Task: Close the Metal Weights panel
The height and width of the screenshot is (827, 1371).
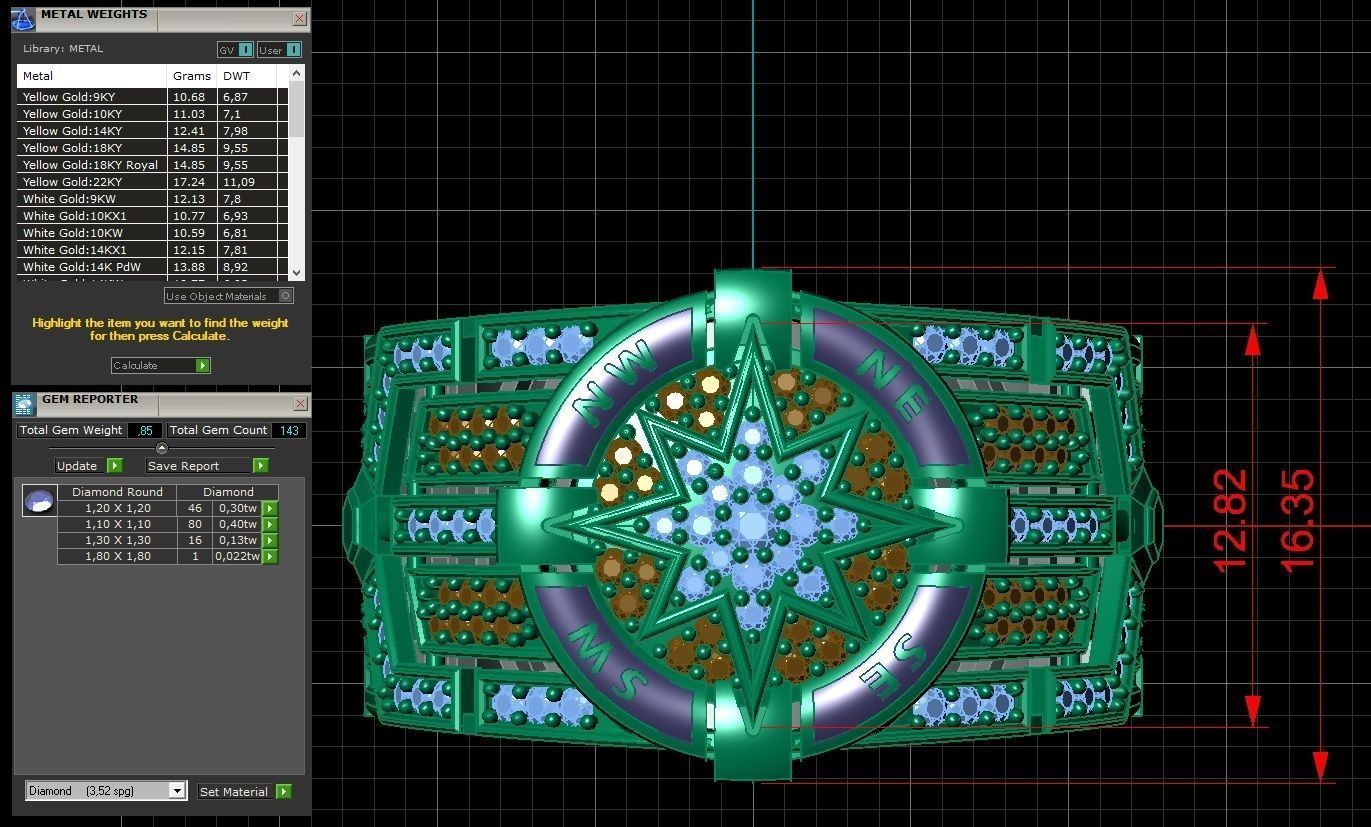Action: pos(300,18)
